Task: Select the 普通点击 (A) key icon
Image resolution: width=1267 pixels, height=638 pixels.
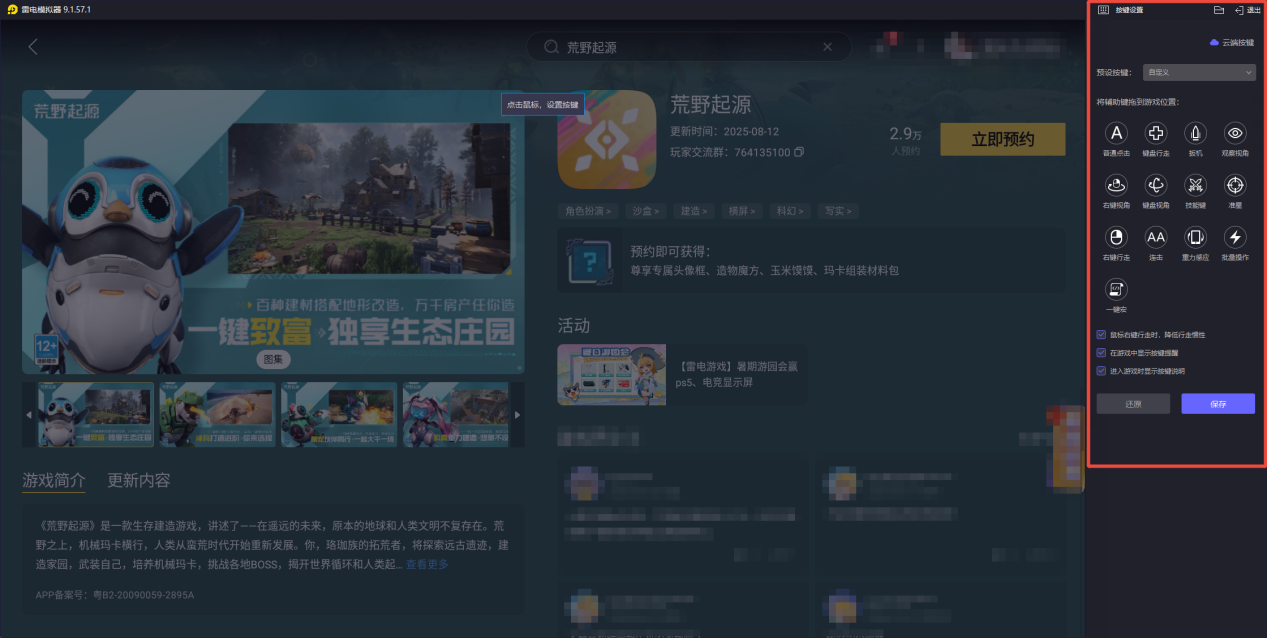Action: click(1117, 133)
